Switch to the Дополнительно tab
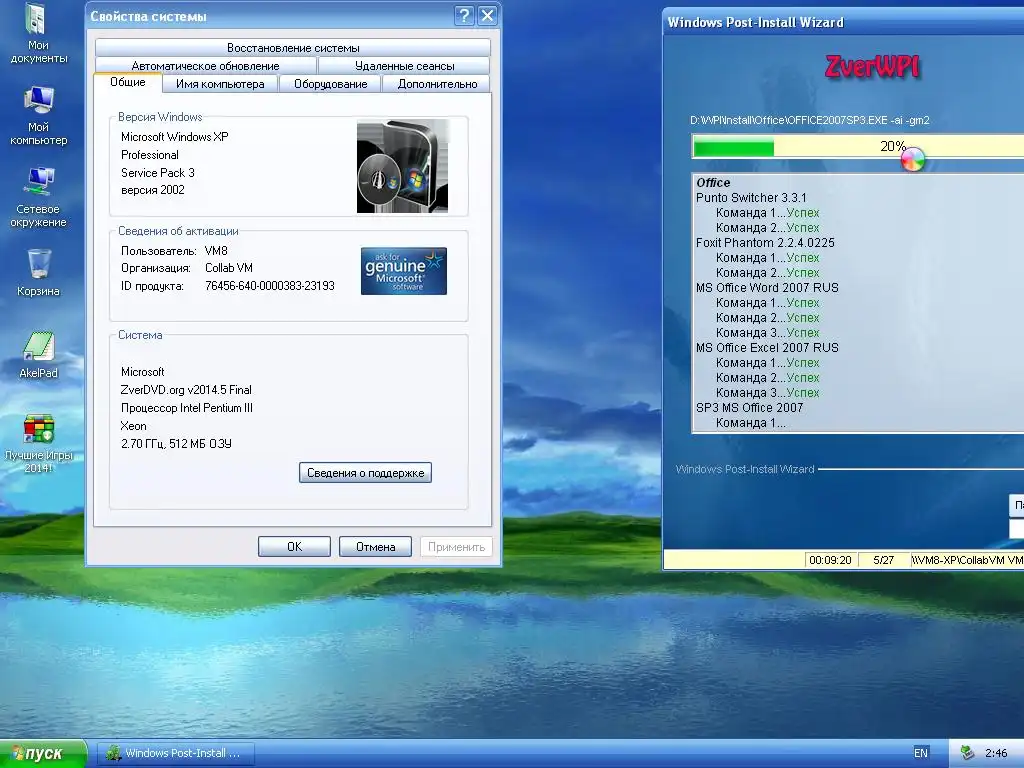Viewport: 1024px width, 768px height. (437, 84)
